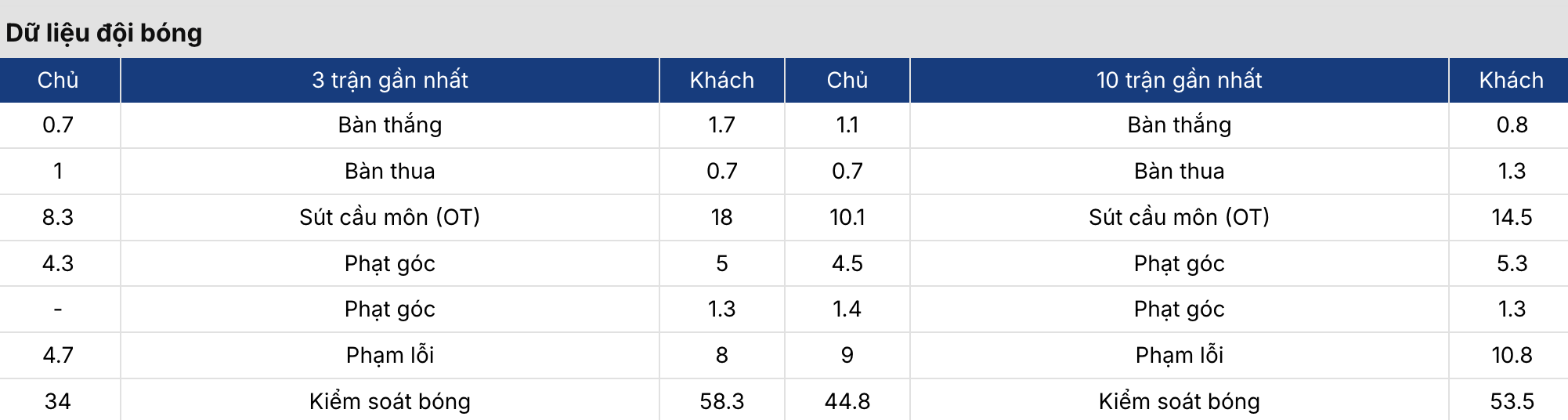Click the "Dữ liệu đội bóng" section title
This screenshot has height=420, width=1568.
104,33
